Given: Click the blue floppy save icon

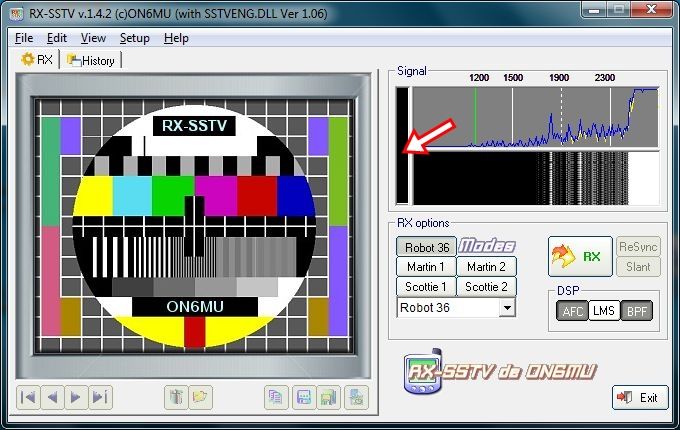Looking at the screenshot, I should coord(304,397).
